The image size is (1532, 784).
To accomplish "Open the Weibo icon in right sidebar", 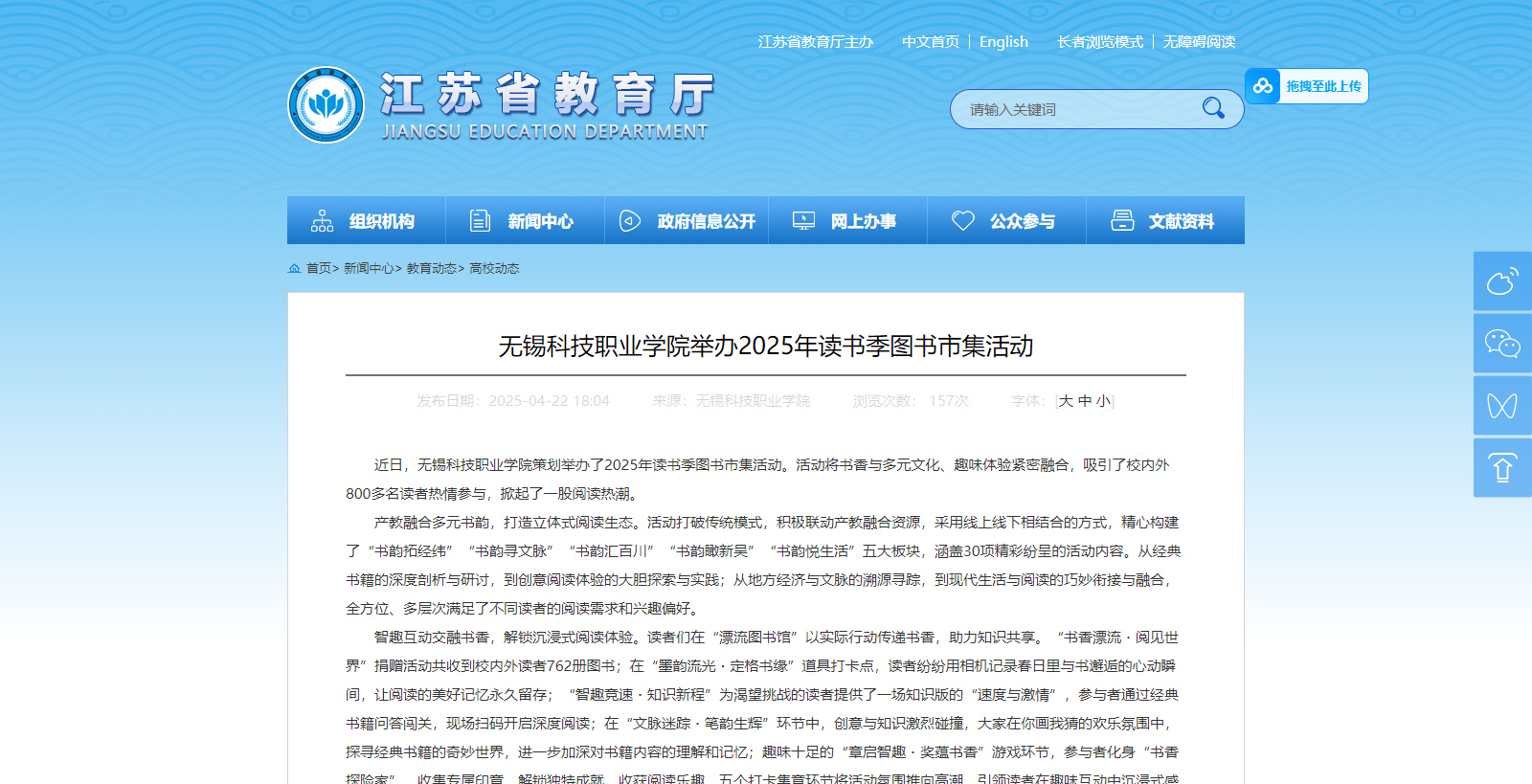I will [1501, 281].
